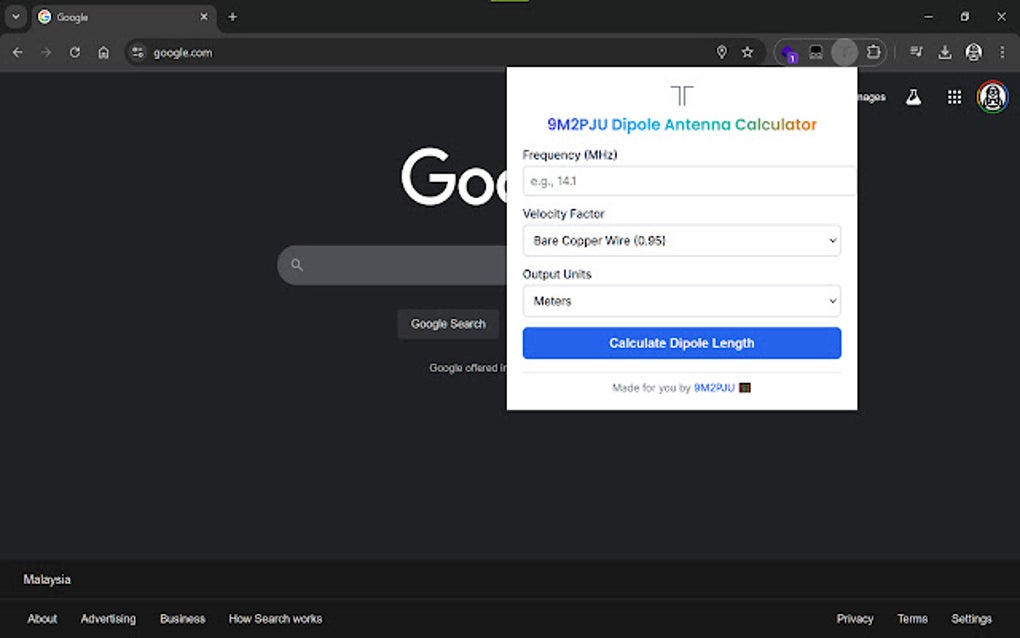Open the Google apps grid icon

pos(954,97)
